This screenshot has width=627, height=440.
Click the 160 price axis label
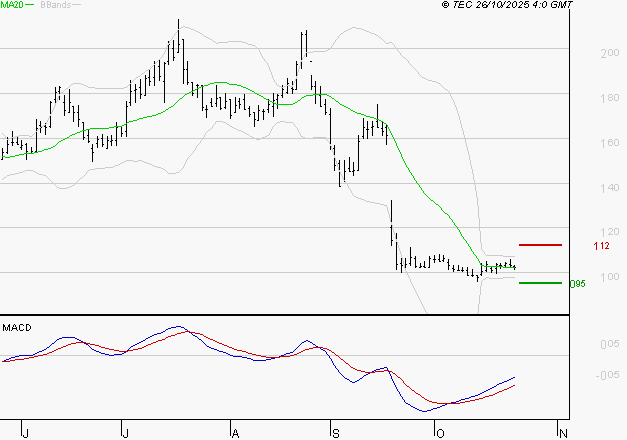coord(610,142)
